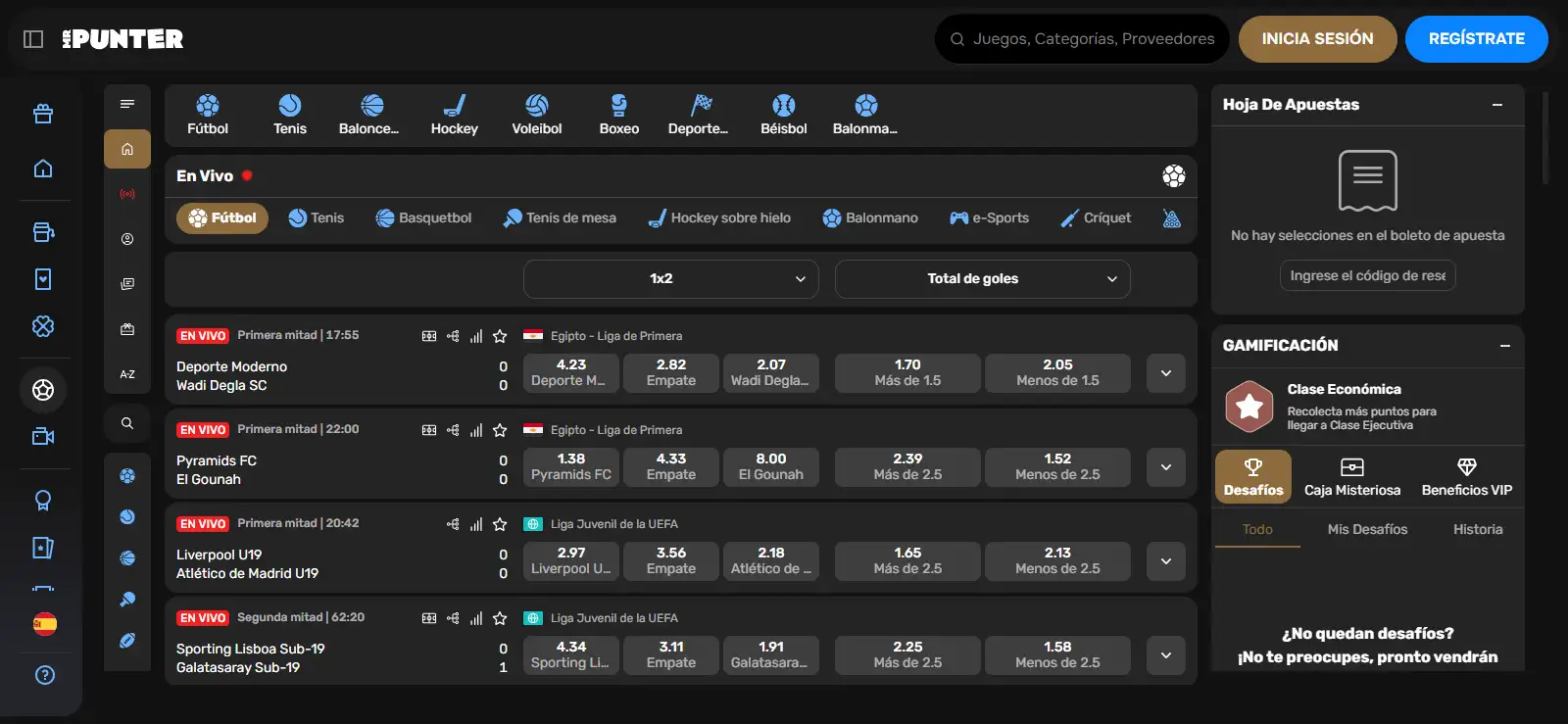Viewport: 1568px width, 724px height.
Task: Bet on Más de 2.5 at 1.65
Action: click(x=907, y=561)
